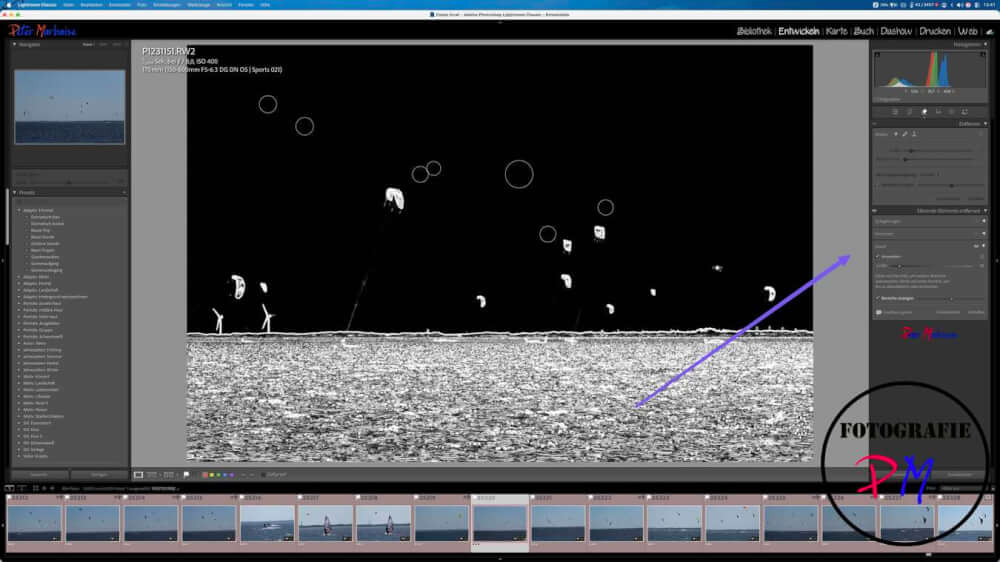
Task: Click the previous photo arrow in toolbar
Action: coord(244,475)
